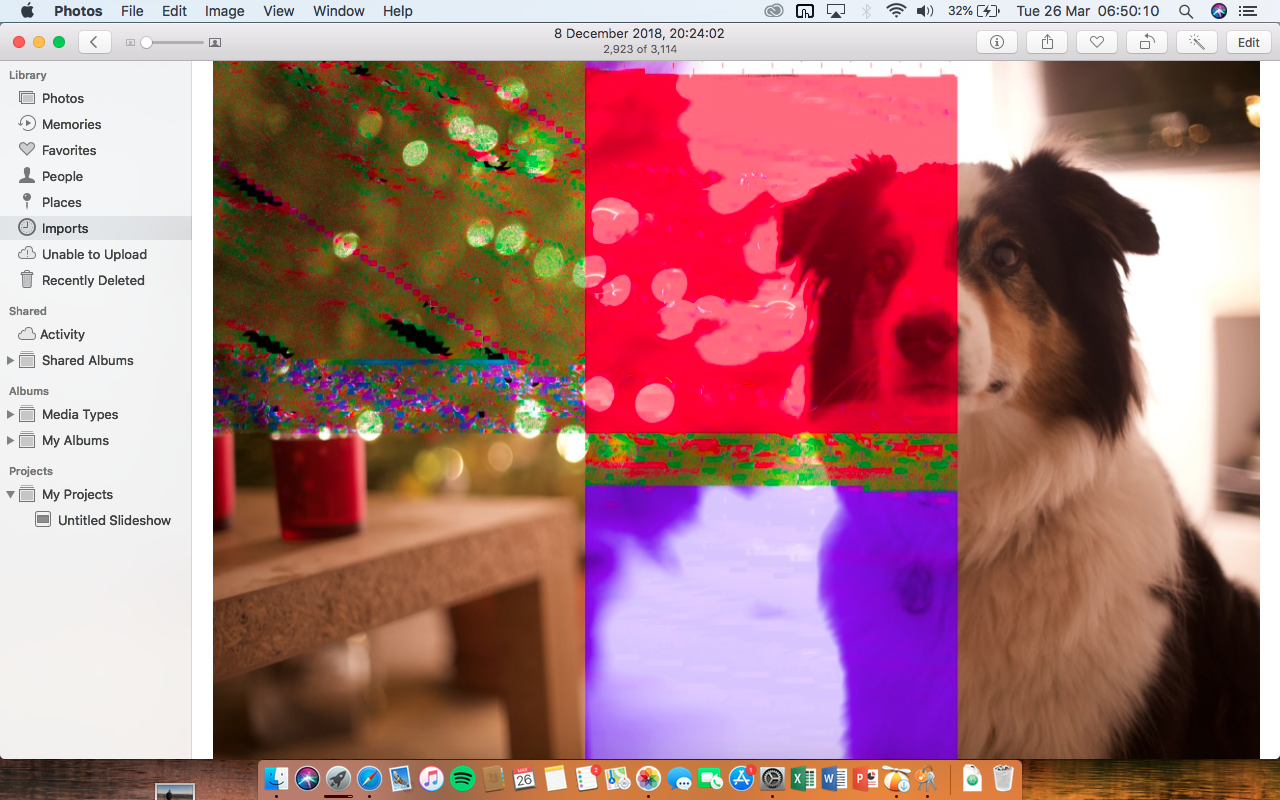Open the Apple menu
This screenshot has width=1280, height=800.
click(x=27, y=11)
